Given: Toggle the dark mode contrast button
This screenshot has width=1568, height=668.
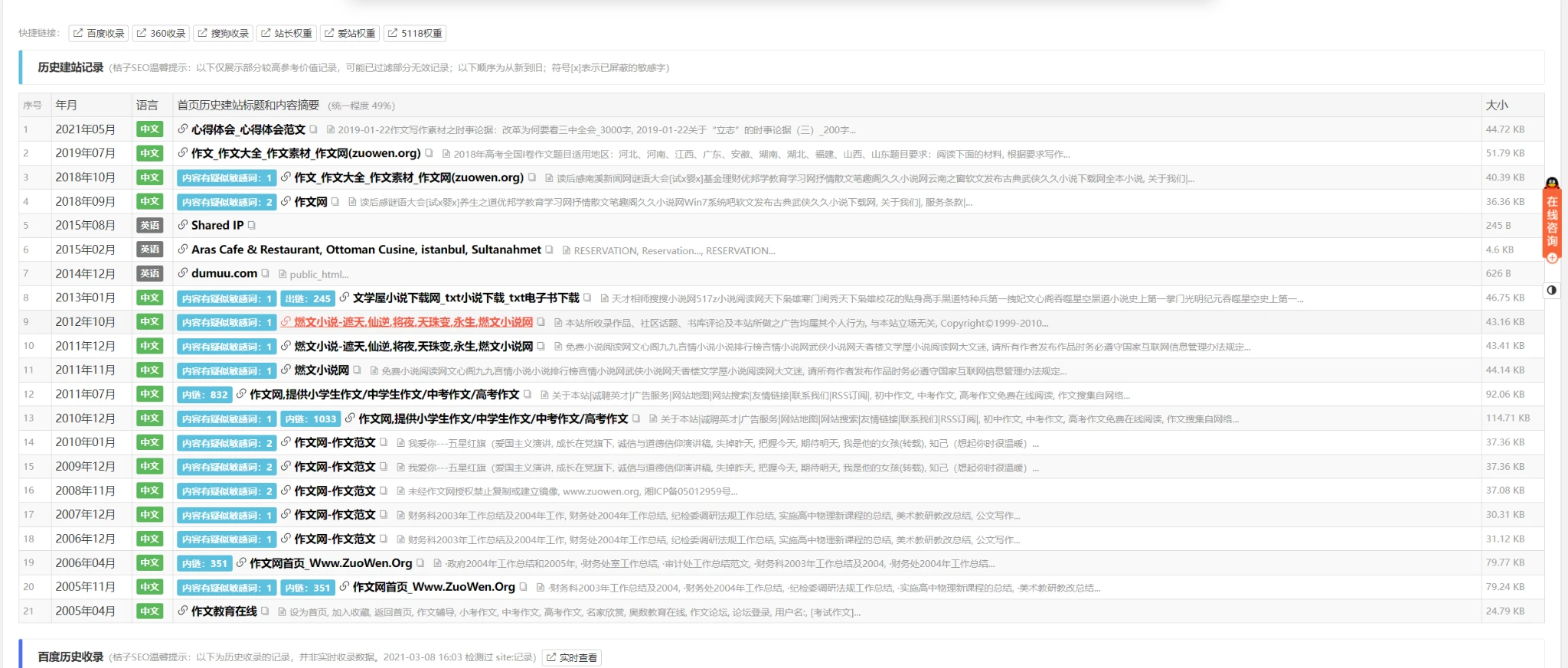Looking at the screenshot, I should tap(1551, 290).
